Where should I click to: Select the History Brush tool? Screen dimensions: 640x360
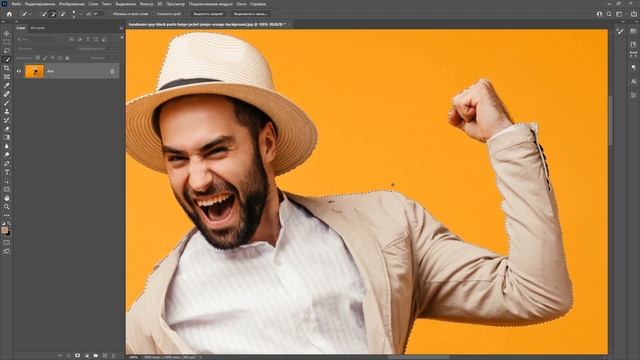coord(7,120)
